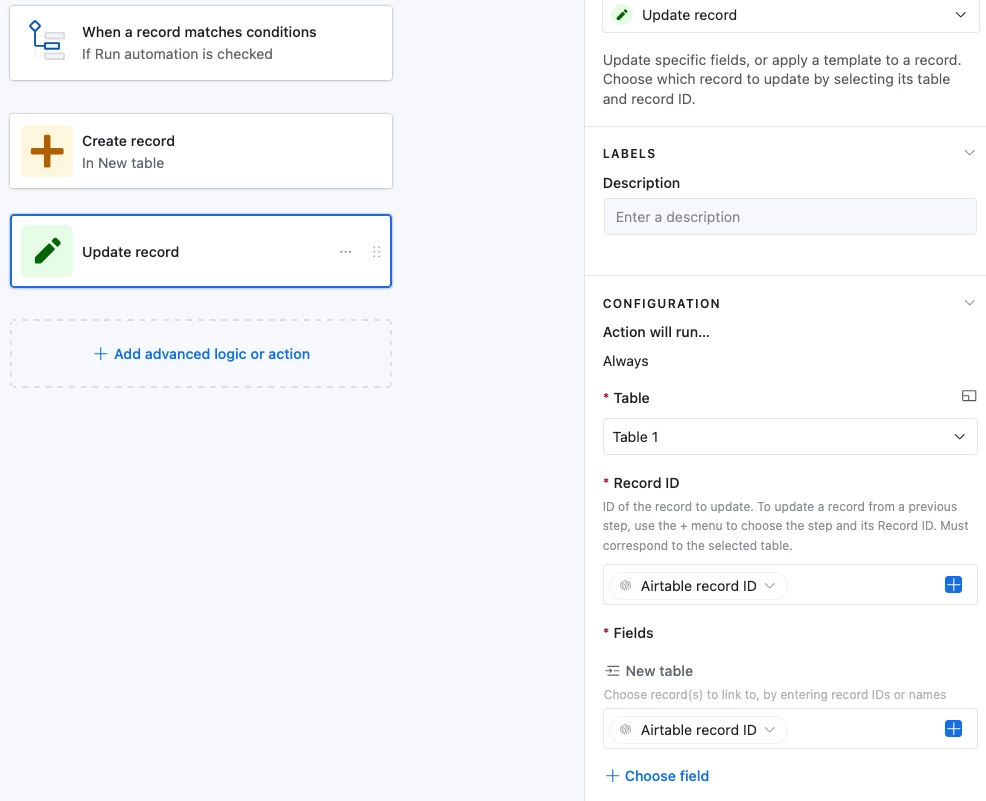
Task: Expand Airtable record ID token under New table
Action: (x=769, y=730)
